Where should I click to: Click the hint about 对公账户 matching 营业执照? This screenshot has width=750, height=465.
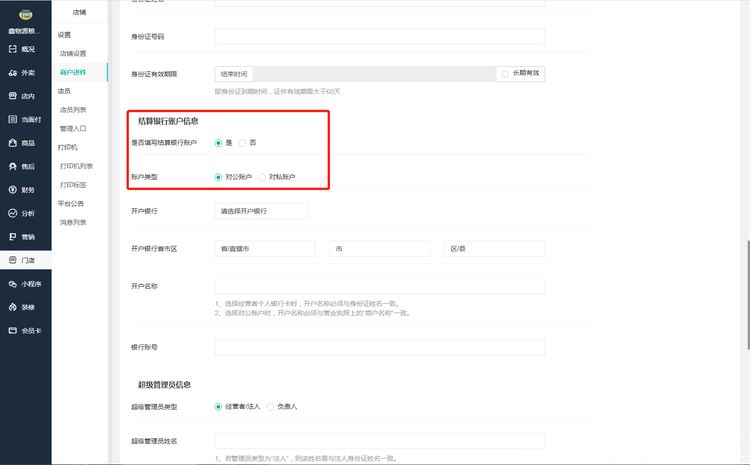pyautogui.click(x=312, y=313)
